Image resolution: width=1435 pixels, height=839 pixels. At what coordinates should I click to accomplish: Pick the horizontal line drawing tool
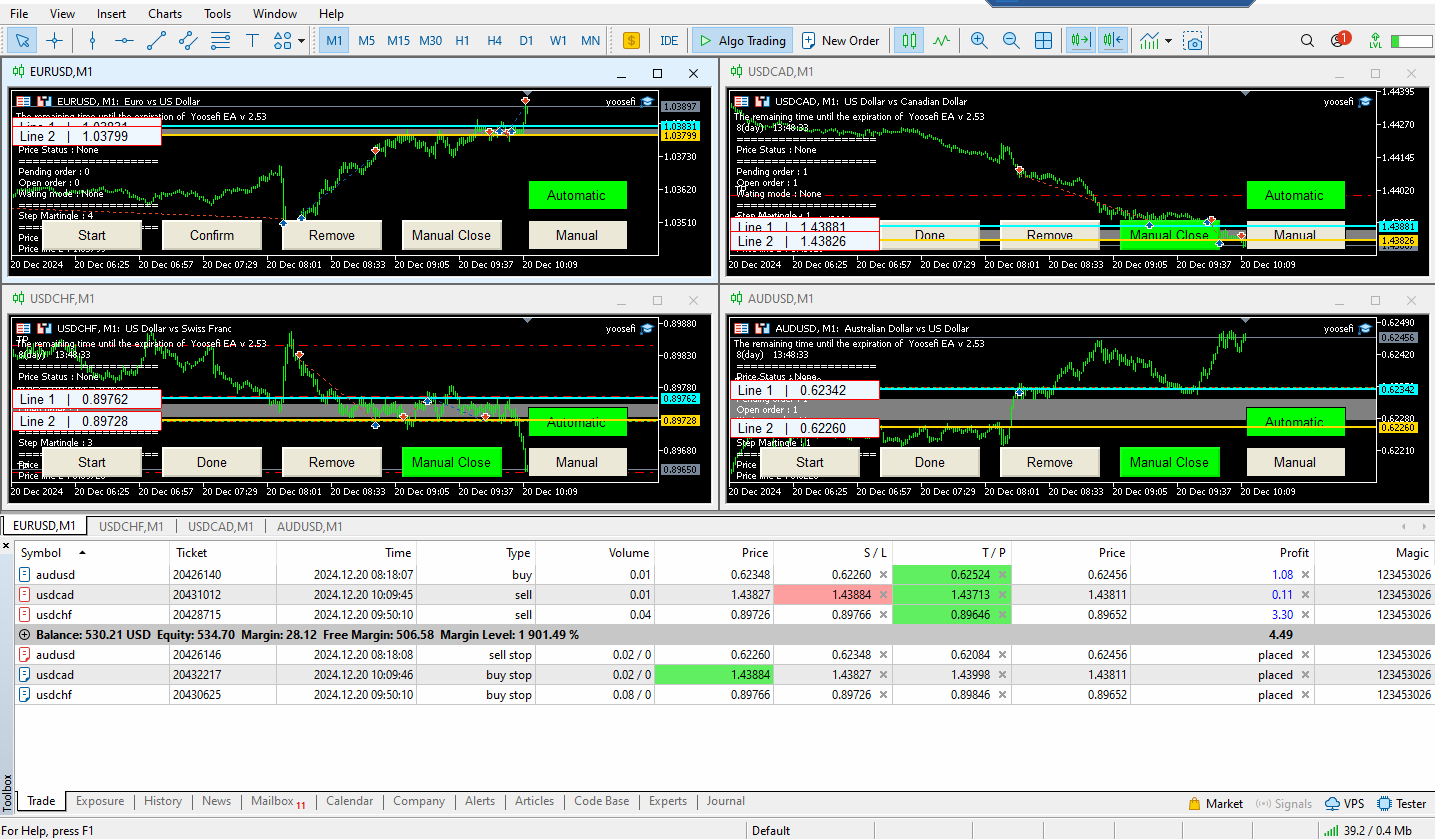coord(124,41)
